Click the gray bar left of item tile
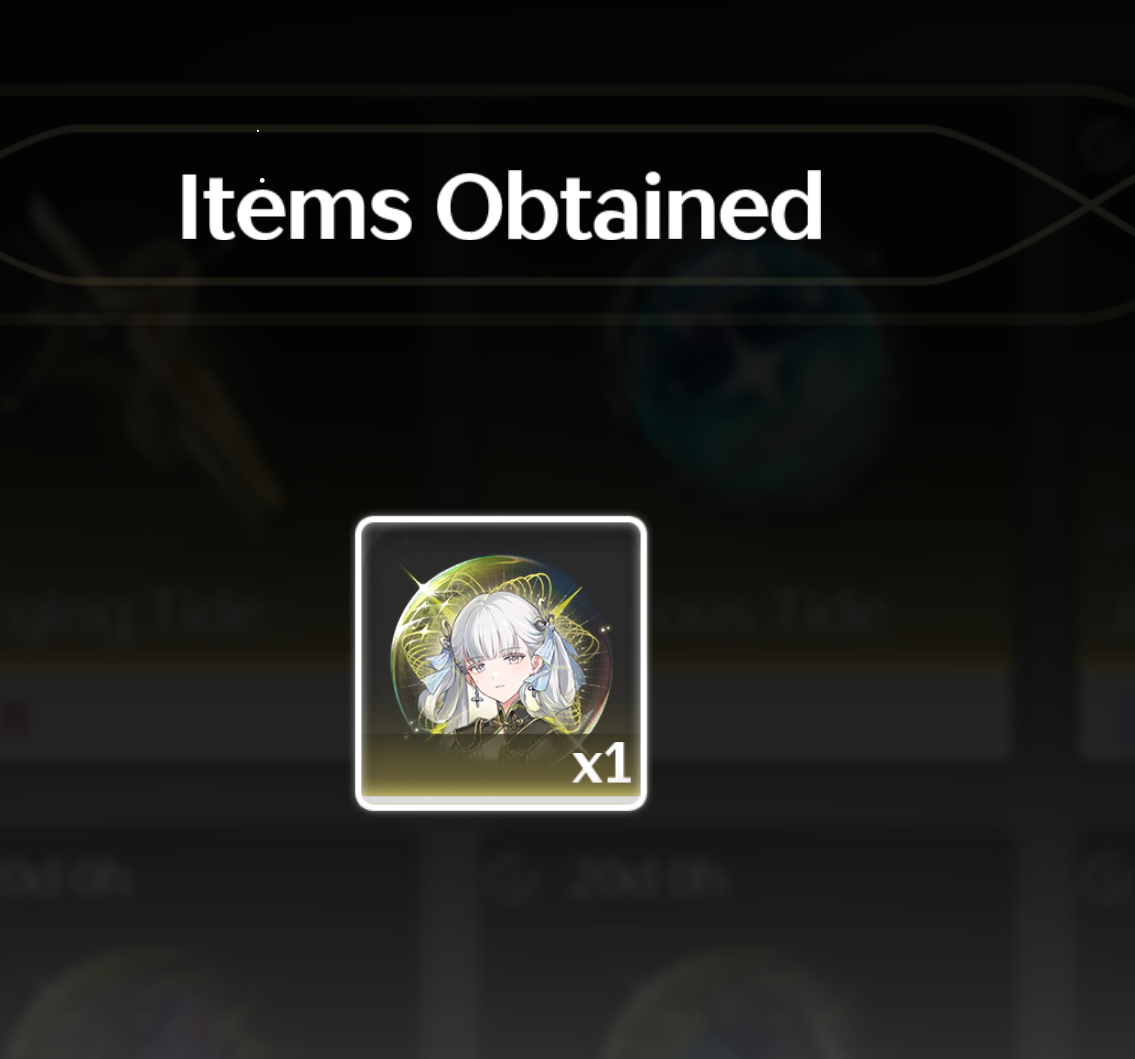Viewport: 1135px width, 1059px height. point(177,716)
